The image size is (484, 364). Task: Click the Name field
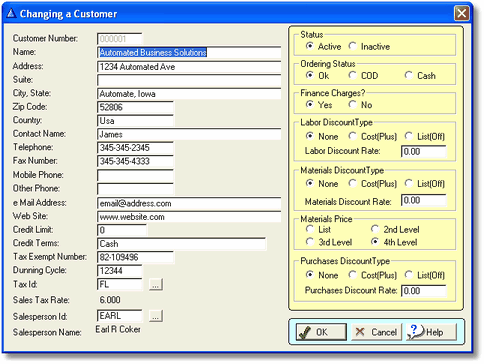tap(189, 53)
